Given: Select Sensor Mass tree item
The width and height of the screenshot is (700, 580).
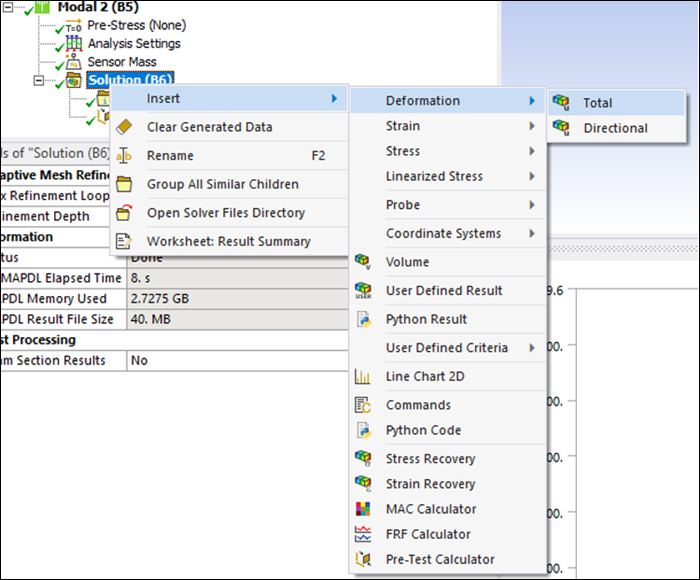Looking at the screenshot, I should point(122,62).
